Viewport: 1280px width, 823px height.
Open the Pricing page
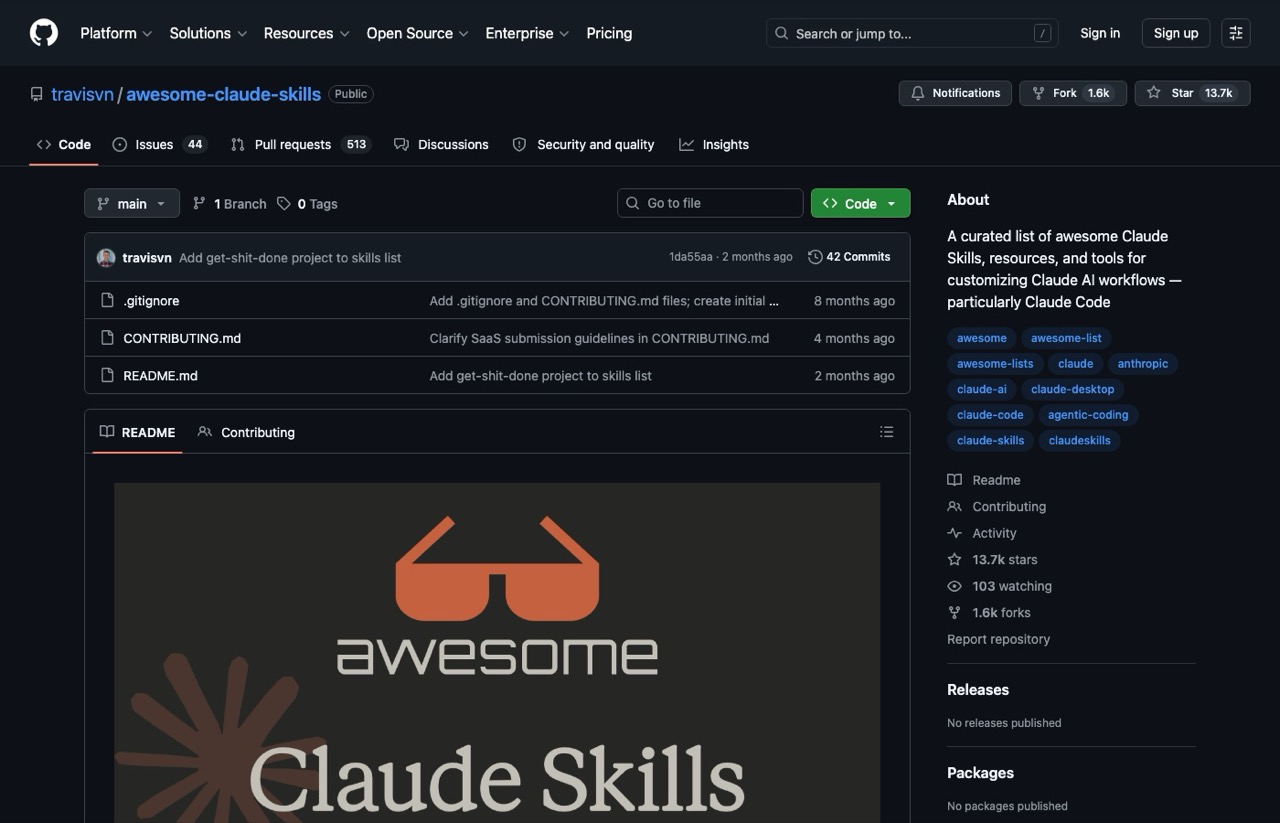(x=609, y=33)
